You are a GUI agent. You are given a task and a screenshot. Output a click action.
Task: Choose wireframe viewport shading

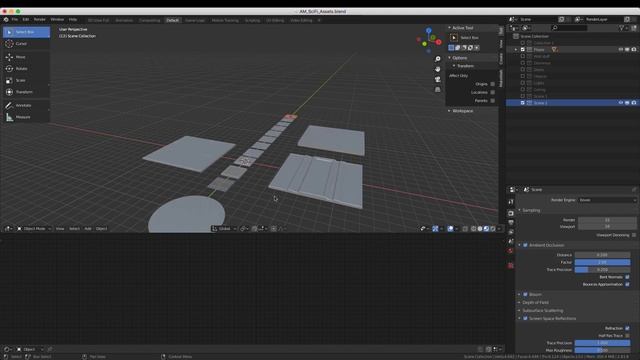(x=473, y=229)
